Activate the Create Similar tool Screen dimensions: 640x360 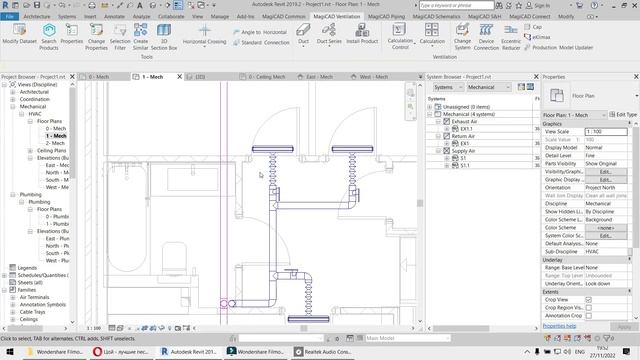tap(140, 36)
